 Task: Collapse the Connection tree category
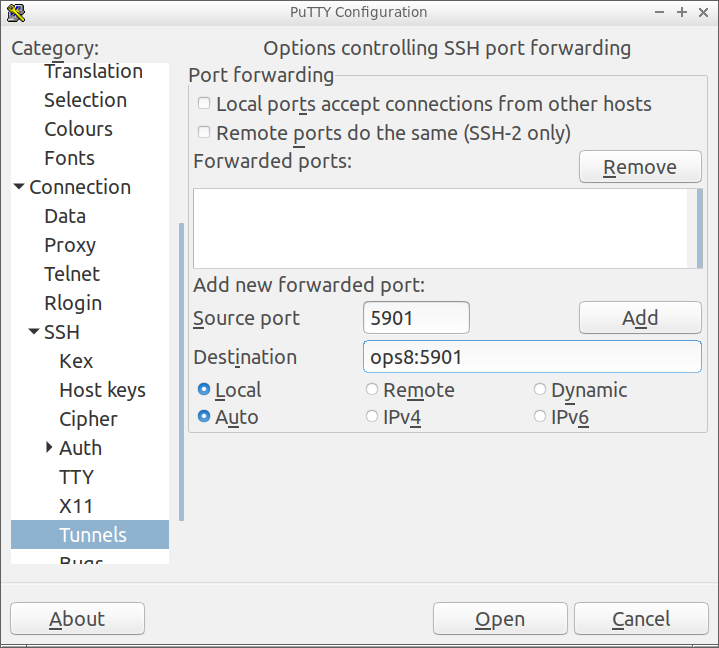(19, 187)
